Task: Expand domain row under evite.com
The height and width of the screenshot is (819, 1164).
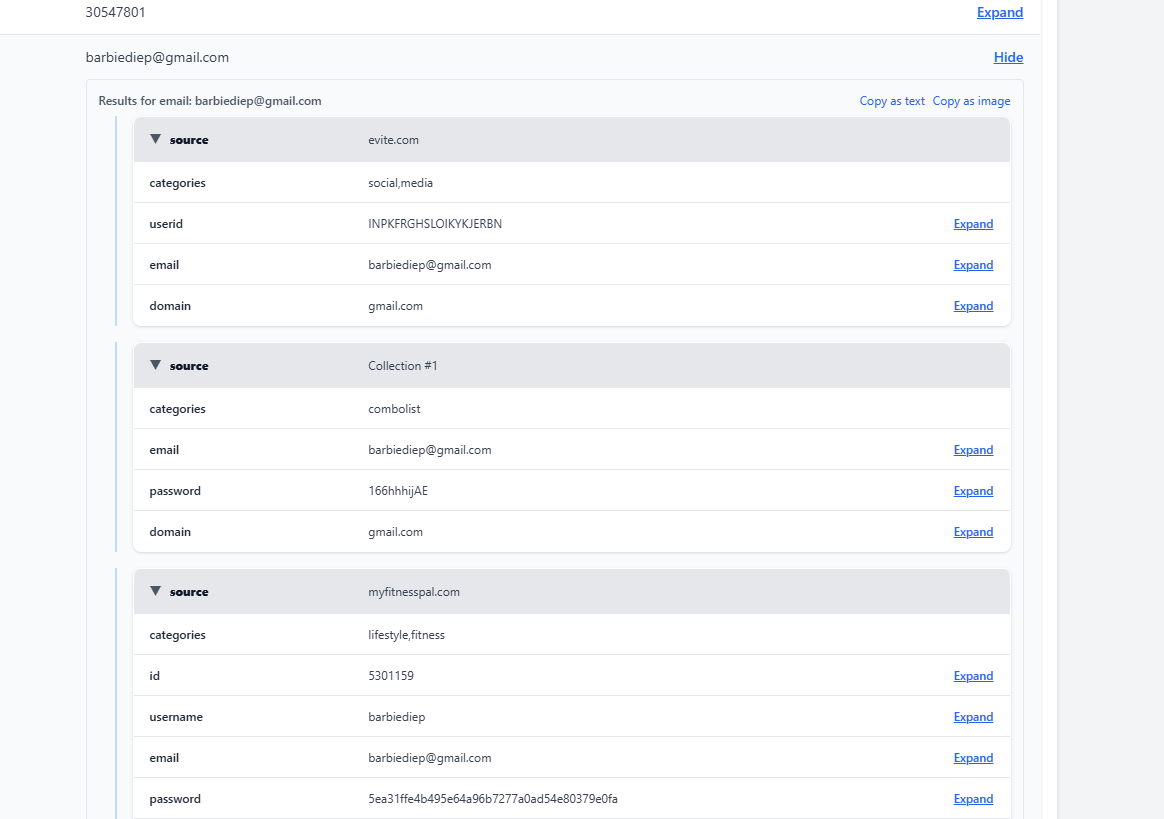Action: tap(973, 306)
